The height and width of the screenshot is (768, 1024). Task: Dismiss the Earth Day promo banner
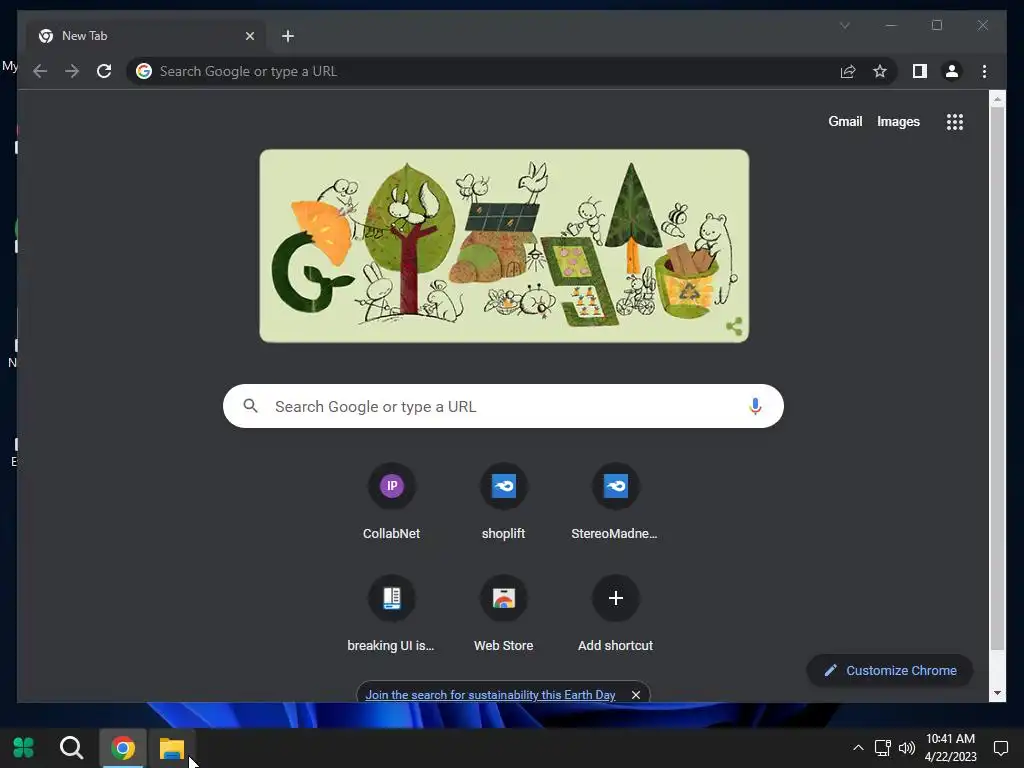coord(635,695)
